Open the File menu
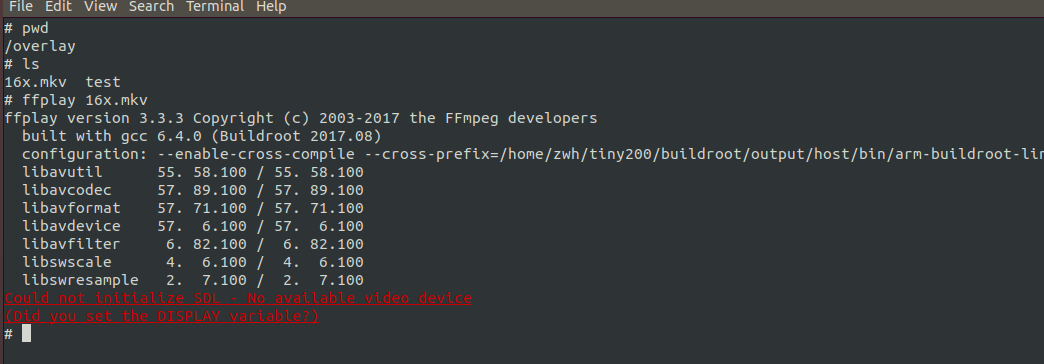 [21, 7]
